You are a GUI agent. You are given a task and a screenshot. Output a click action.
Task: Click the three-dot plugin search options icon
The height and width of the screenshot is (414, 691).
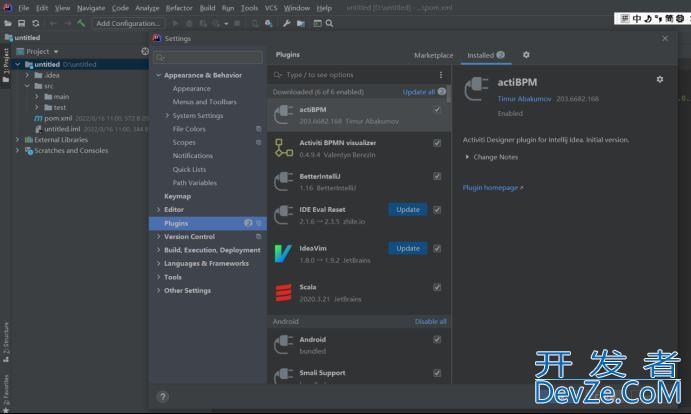click(441, 75)
